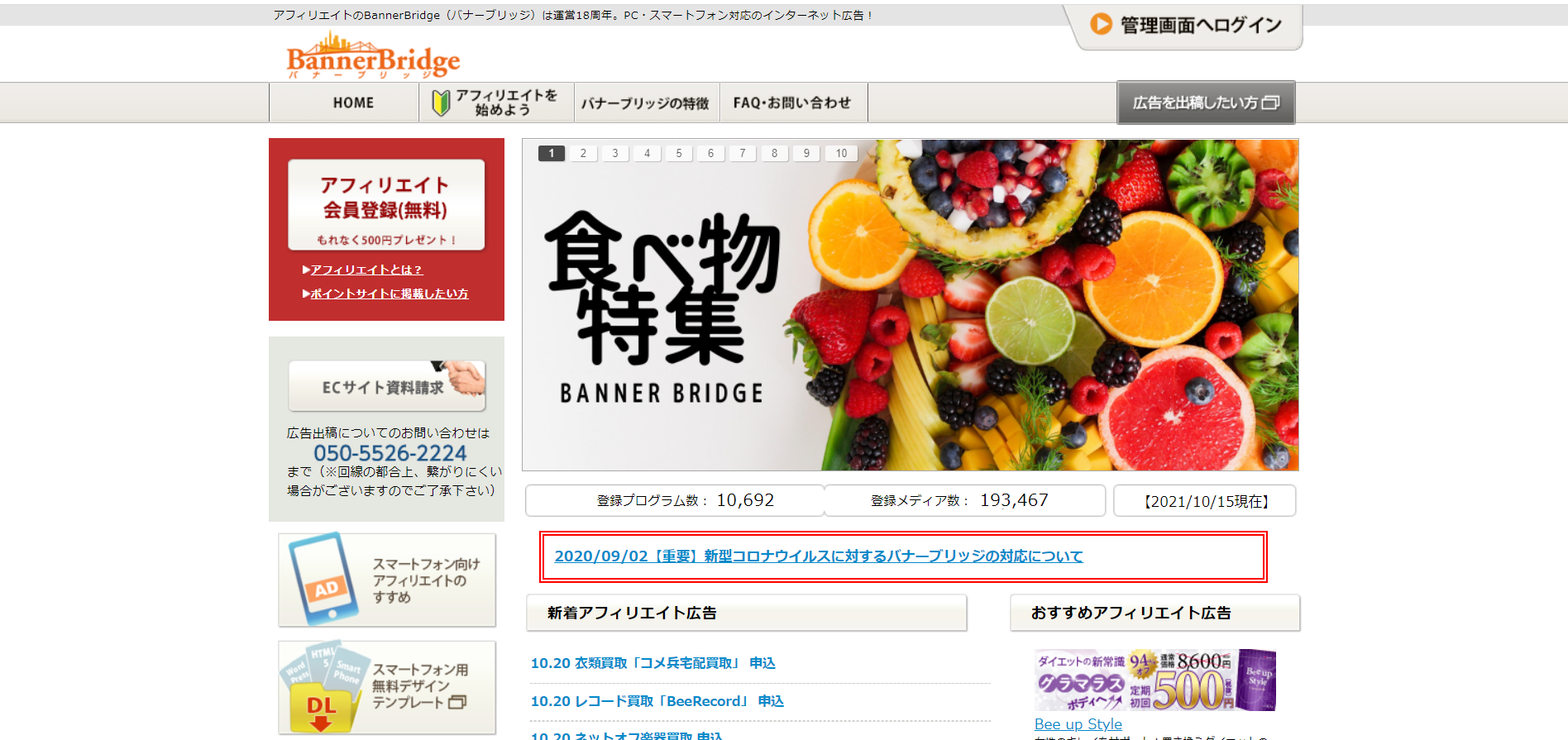Image resolution: width=1568 pixels, height=740 pixels.
Task: Select slide 10 in slideshow pager
Action: pyautogui.click(x=841, y=153)
